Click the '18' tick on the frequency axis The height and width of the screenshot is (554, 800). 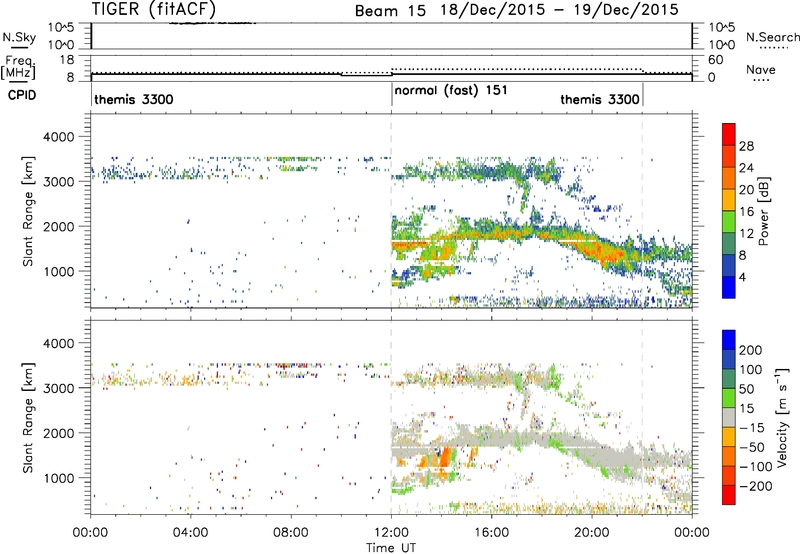tap(67, 60)
